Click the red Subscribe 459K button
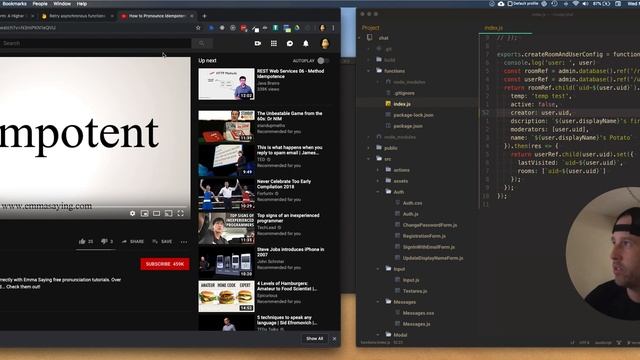640x360 pixels. click(165, 264)
